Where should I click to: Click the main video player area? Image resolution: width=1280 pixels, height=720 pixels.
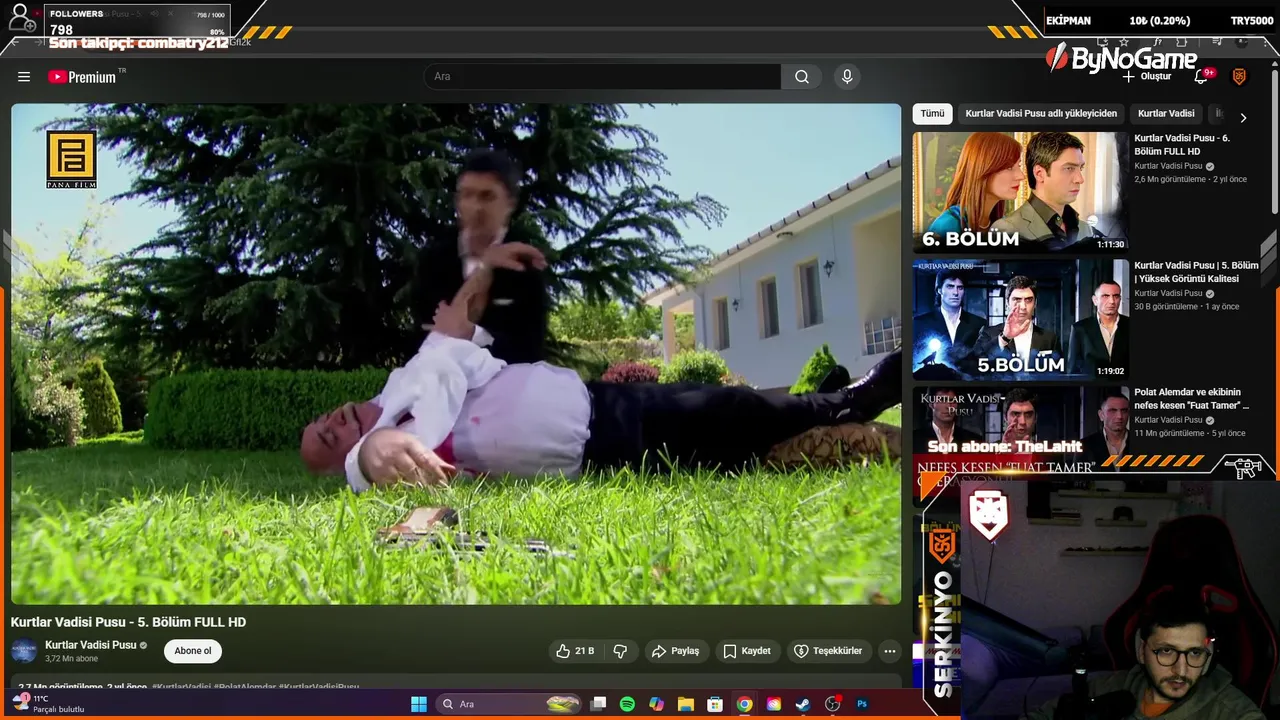pyautogui.click(x=456, y=354)
